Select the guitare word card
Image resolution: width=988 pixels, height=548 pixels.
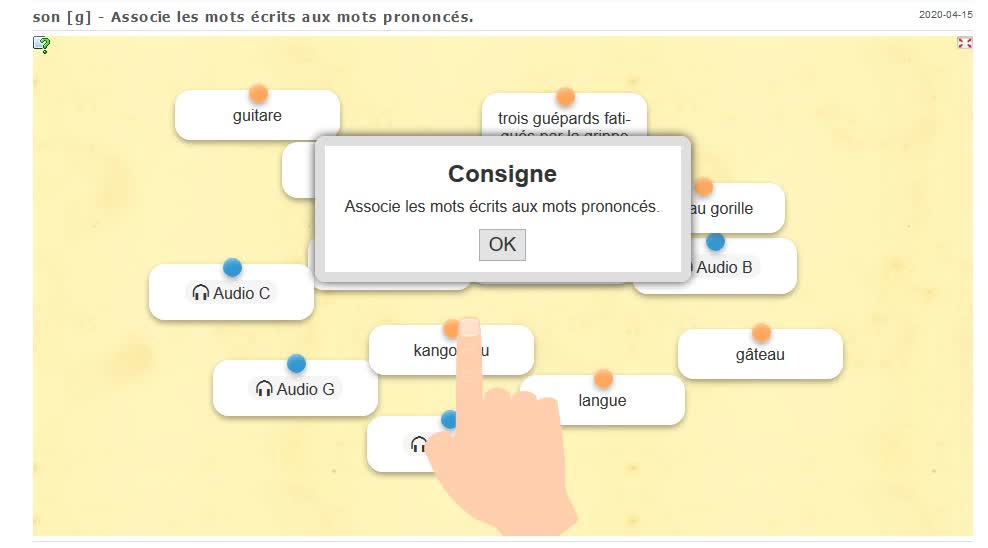[257, 116]
